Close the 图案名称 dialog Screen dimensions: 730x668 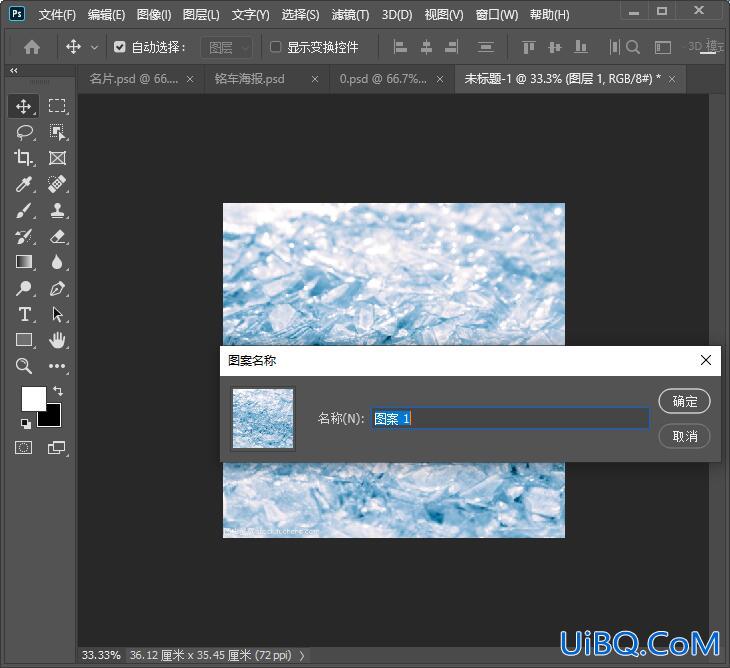[706, 360]
